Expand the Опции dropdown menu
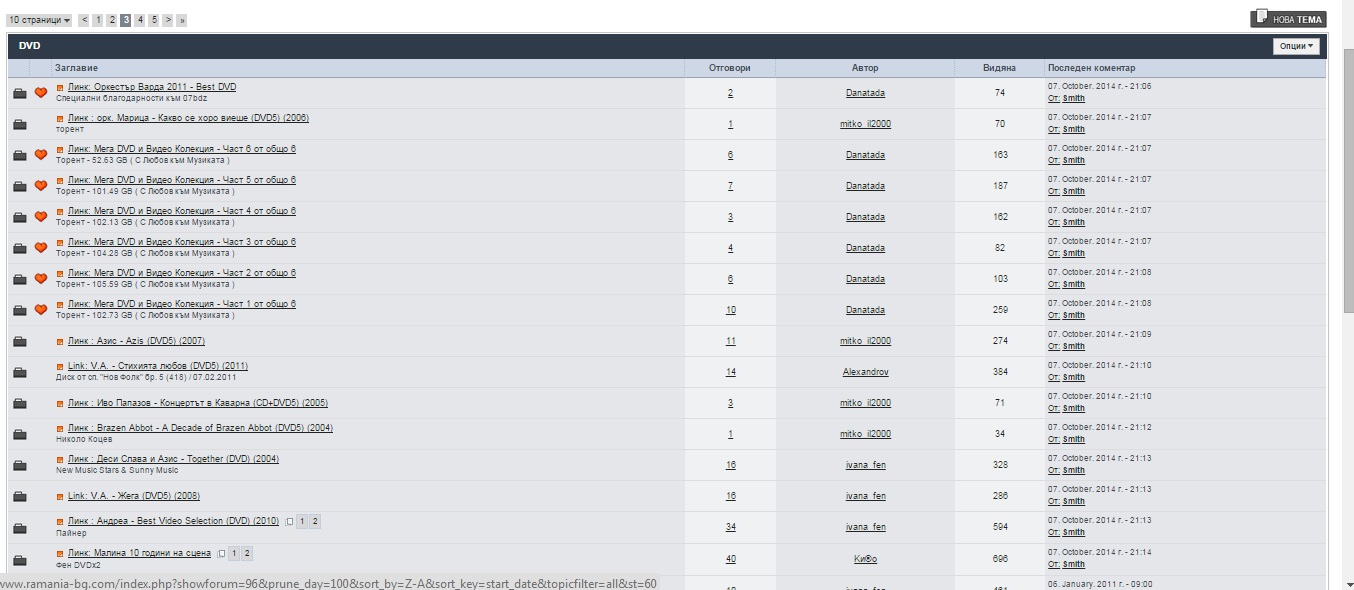 point(1297,46)
